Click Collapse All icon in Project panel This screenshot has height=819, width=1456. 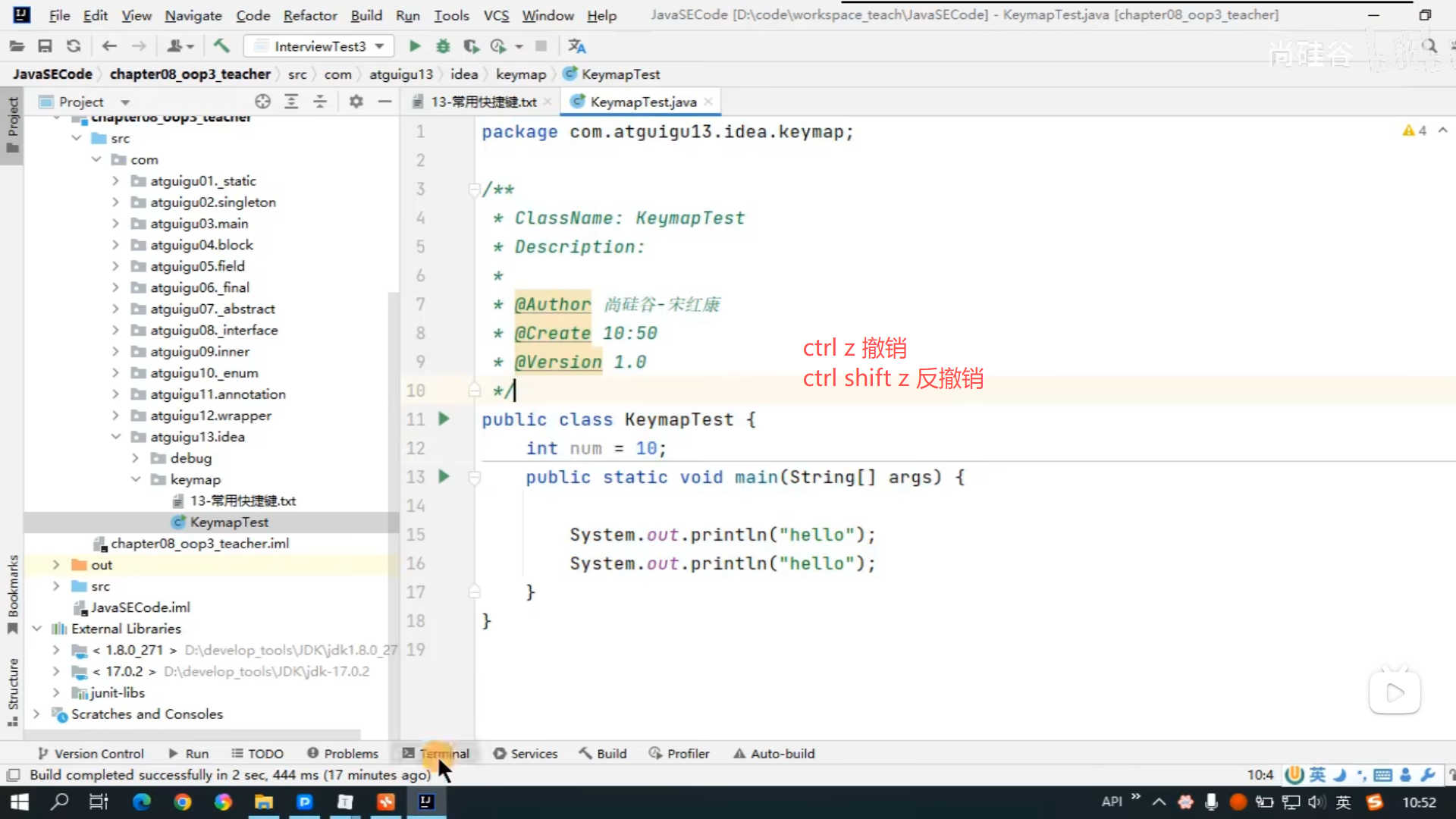[320, 102]
